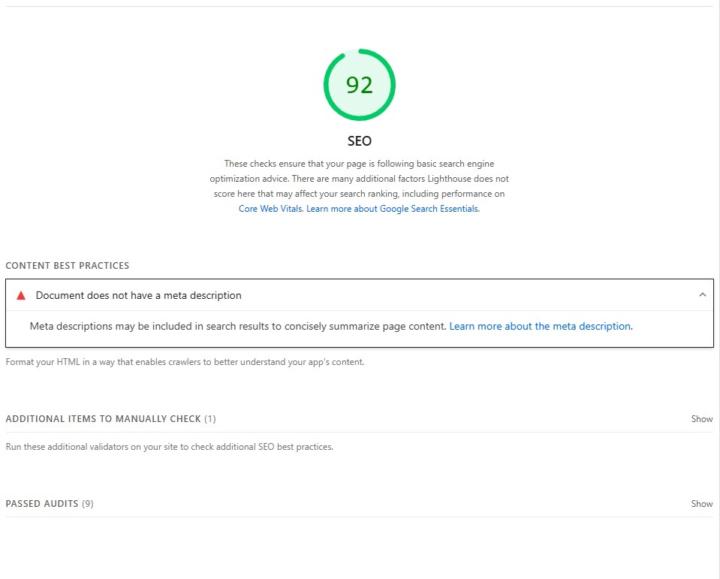The image size is (720, 579).
Task: Click the passed audits count (9)
Action: coord(87,504)
